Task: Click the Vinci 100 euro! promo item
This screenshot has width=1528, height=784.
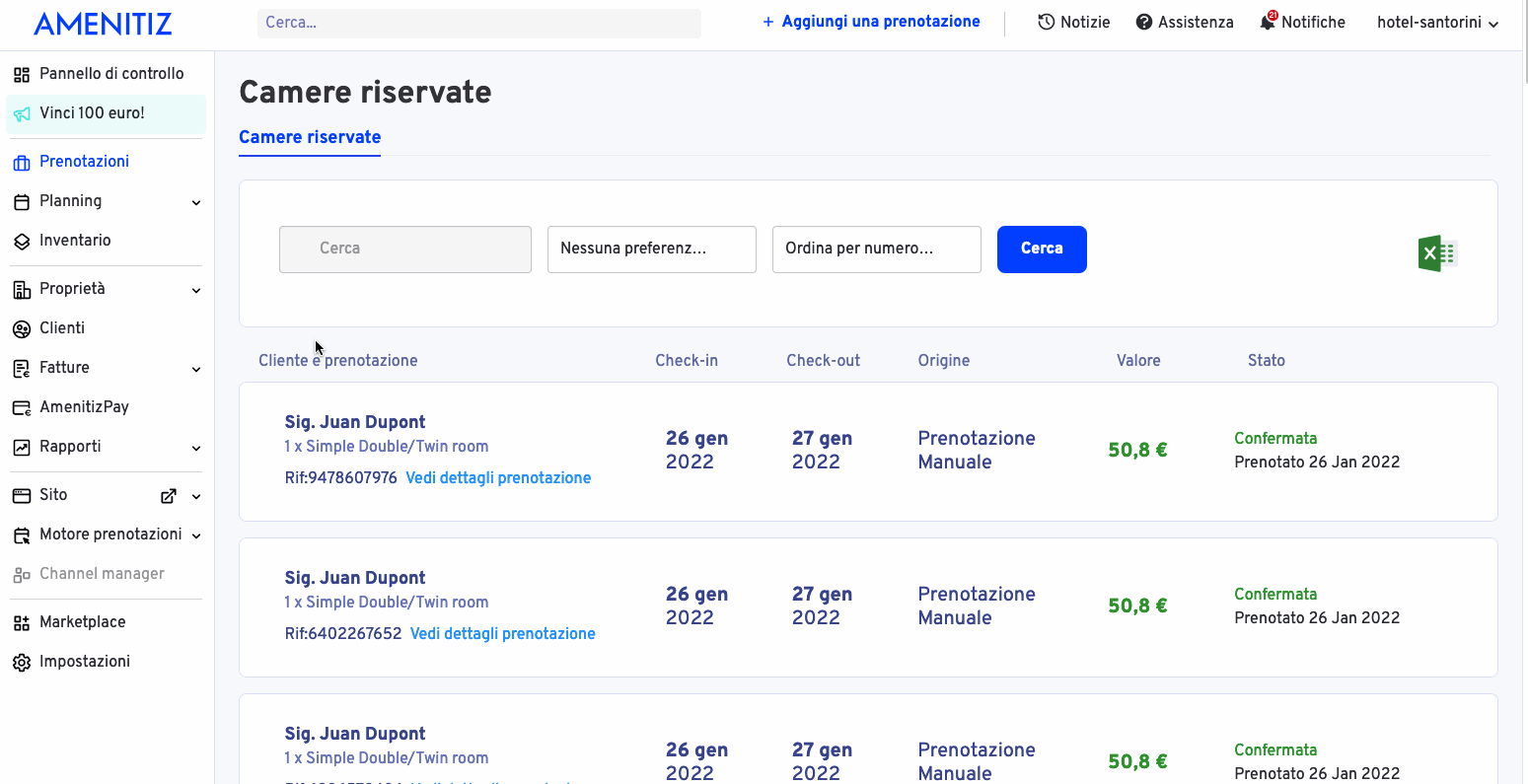Action: click(106, 113)
